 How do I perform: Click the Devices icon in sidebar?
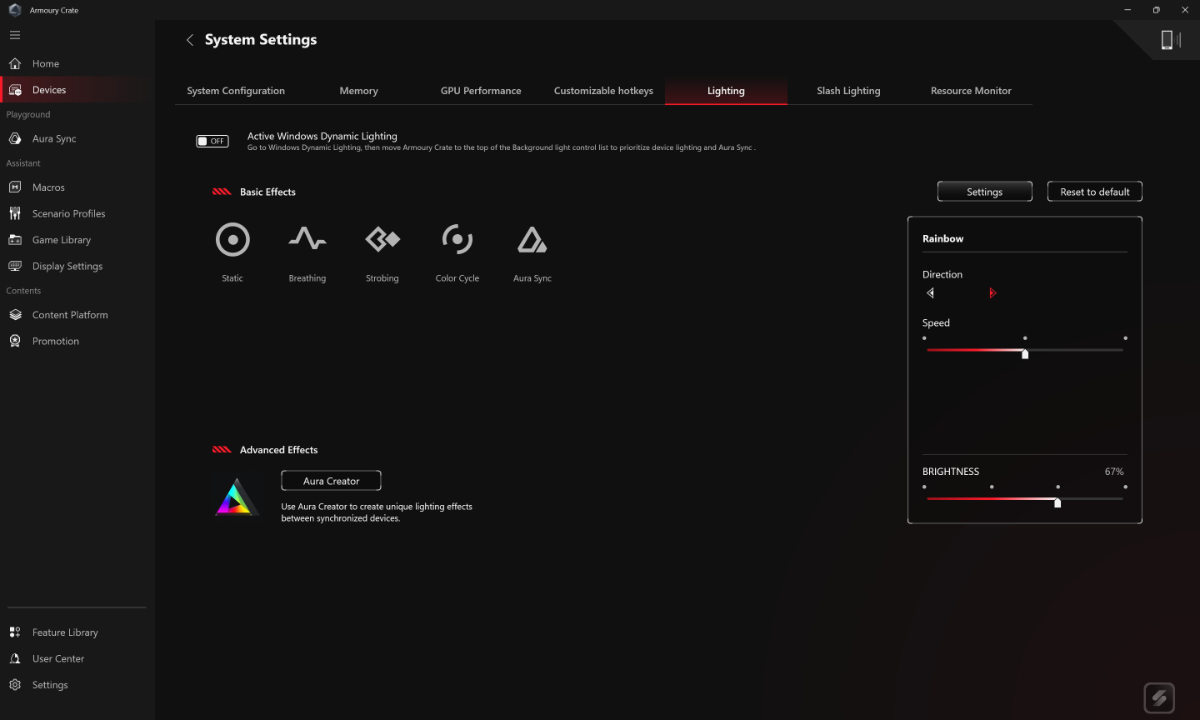(x=15, y=90)
